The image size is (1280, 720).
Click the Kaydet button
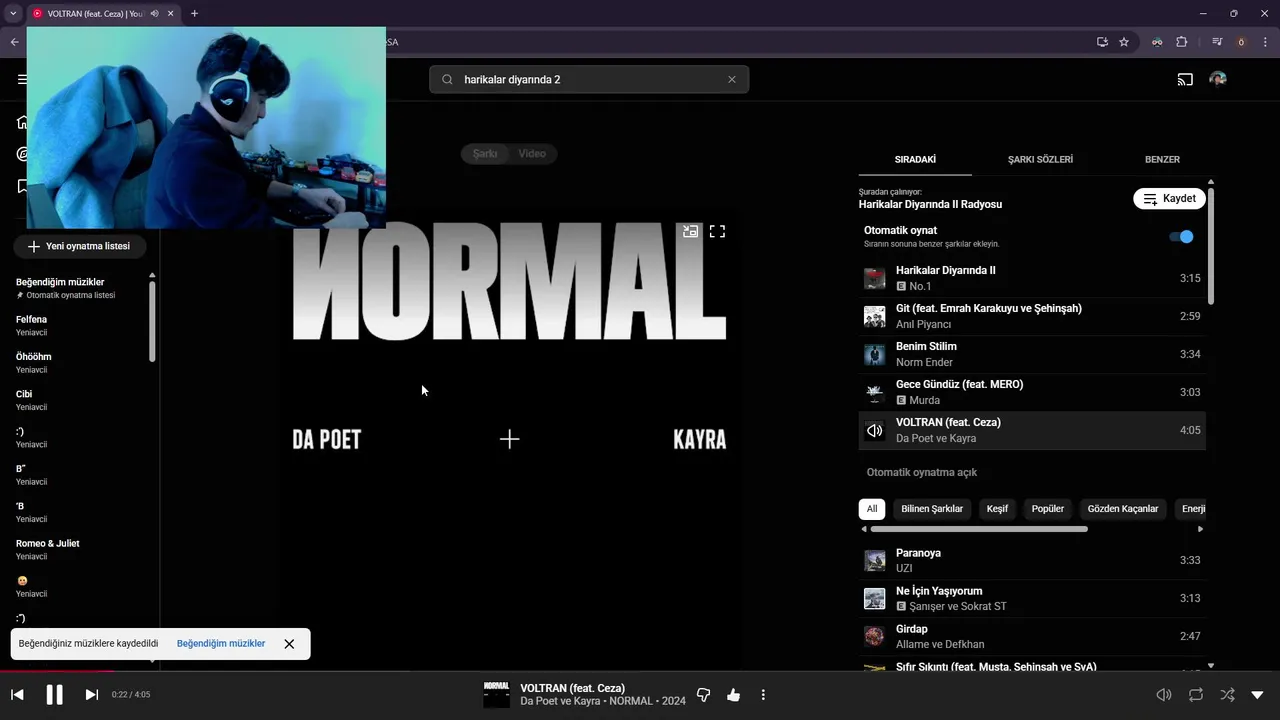(x=1169, y=198)
